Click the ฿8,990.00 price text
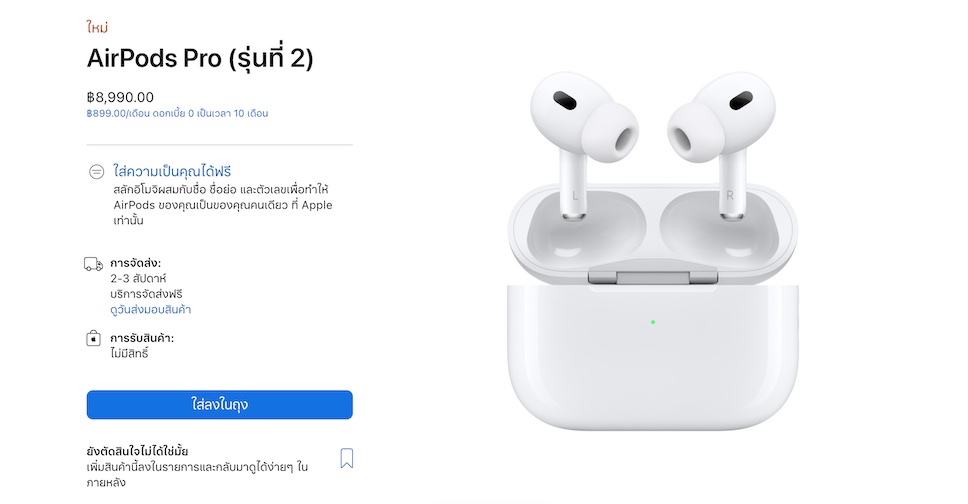968x504 pixels. 120,97
